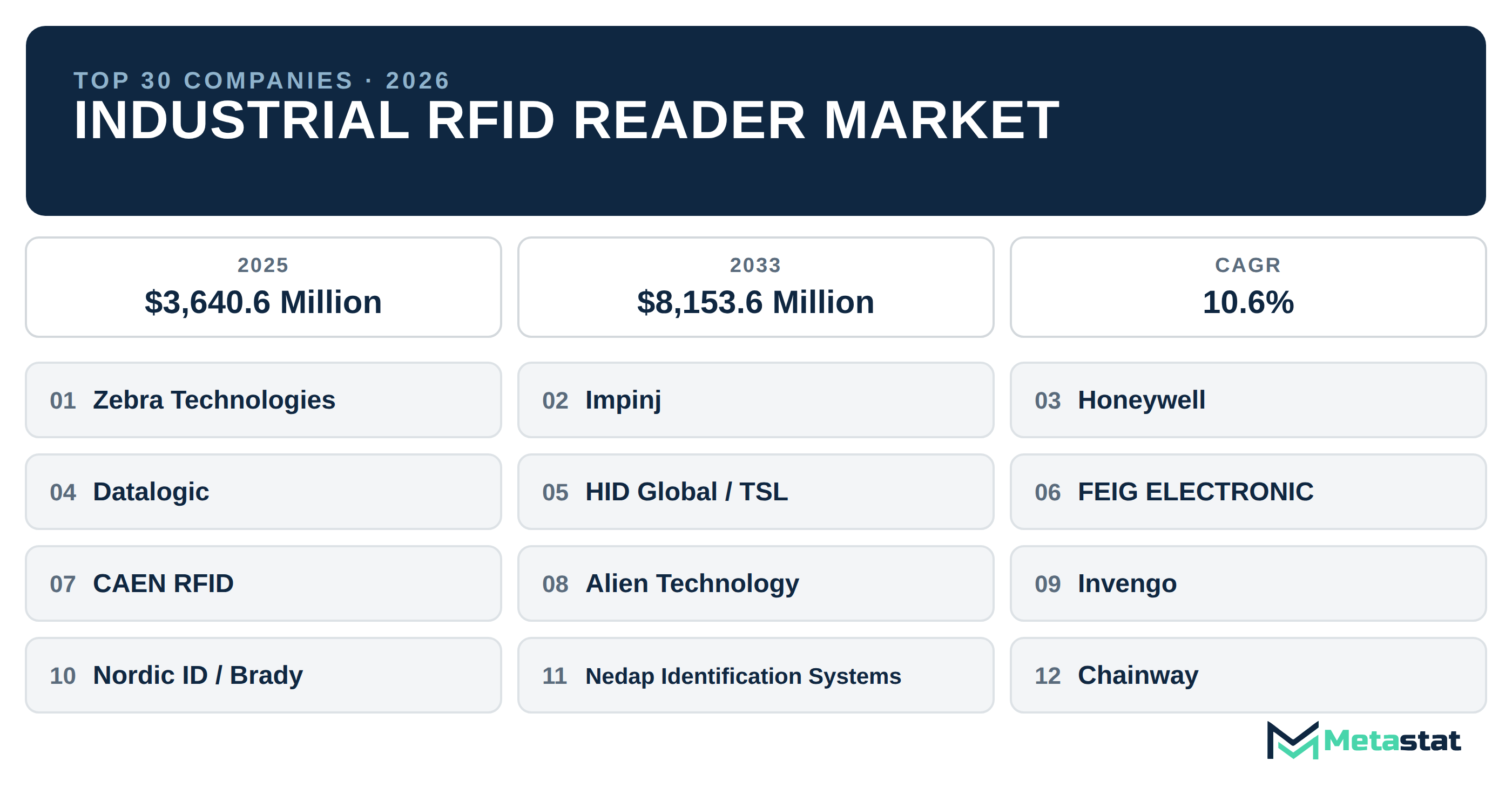Image resolution: width=1512 pixels, height=788 pixels.
Task: Click the Top 30 Companies · 2026 subtitle
Action: point(262,80)
